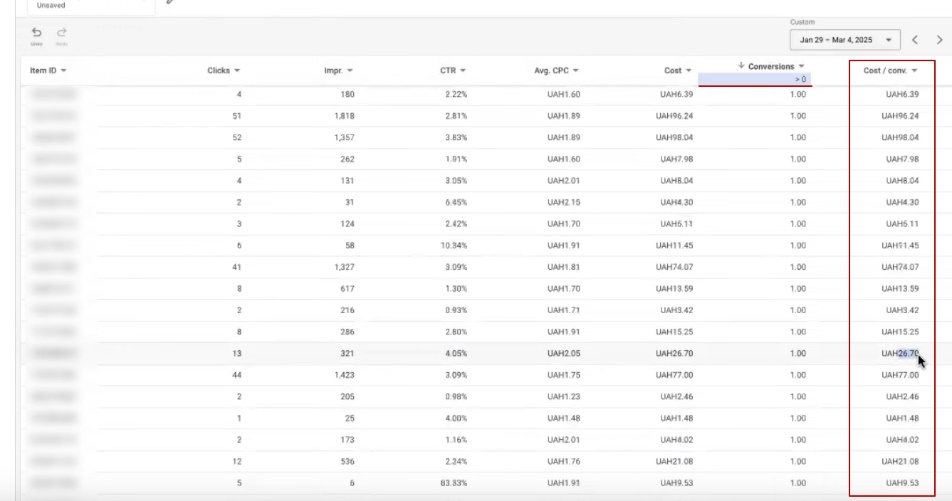Click the '> 0' conversions filter
The width and height of the screenshot is (952, 501).
click(801, 79)
